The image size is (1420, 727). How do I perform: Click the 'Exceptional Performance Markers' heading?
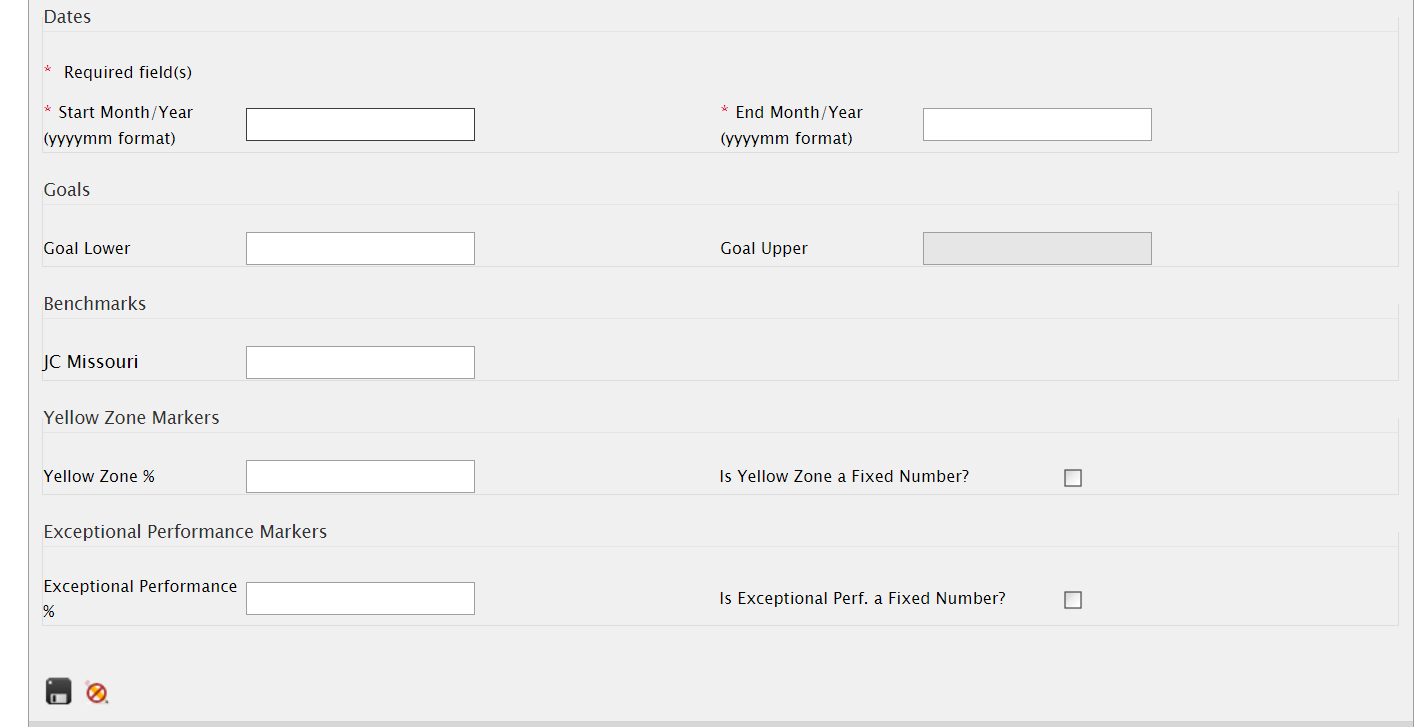coord(185,531)
